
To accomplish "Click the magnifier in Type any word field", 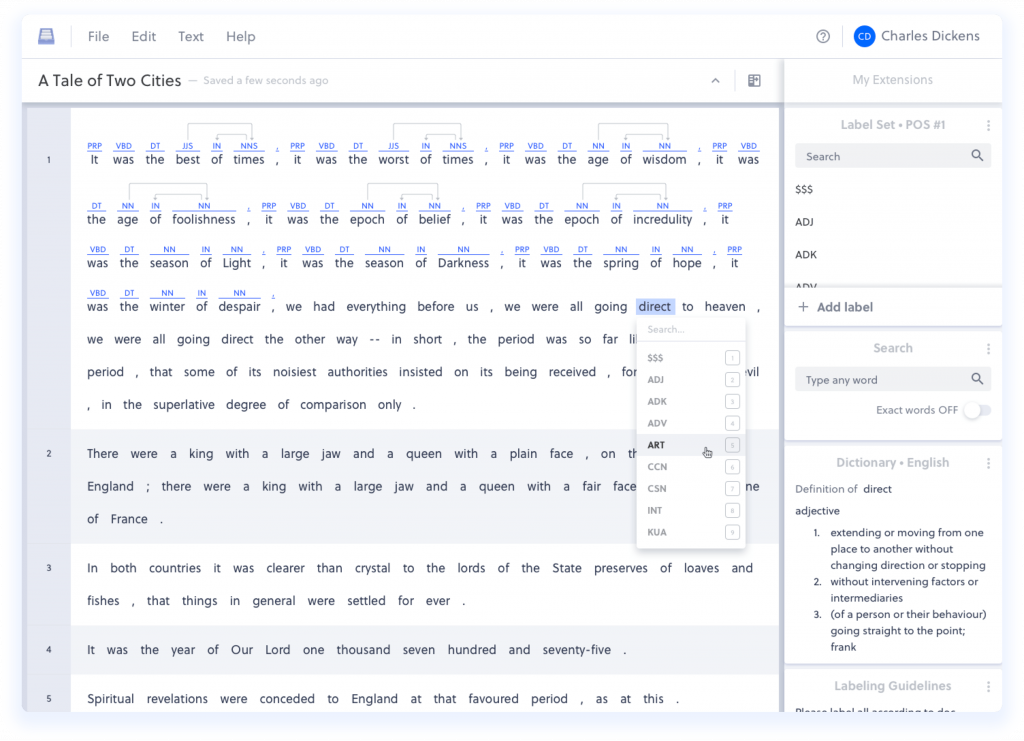I will 977,379.
